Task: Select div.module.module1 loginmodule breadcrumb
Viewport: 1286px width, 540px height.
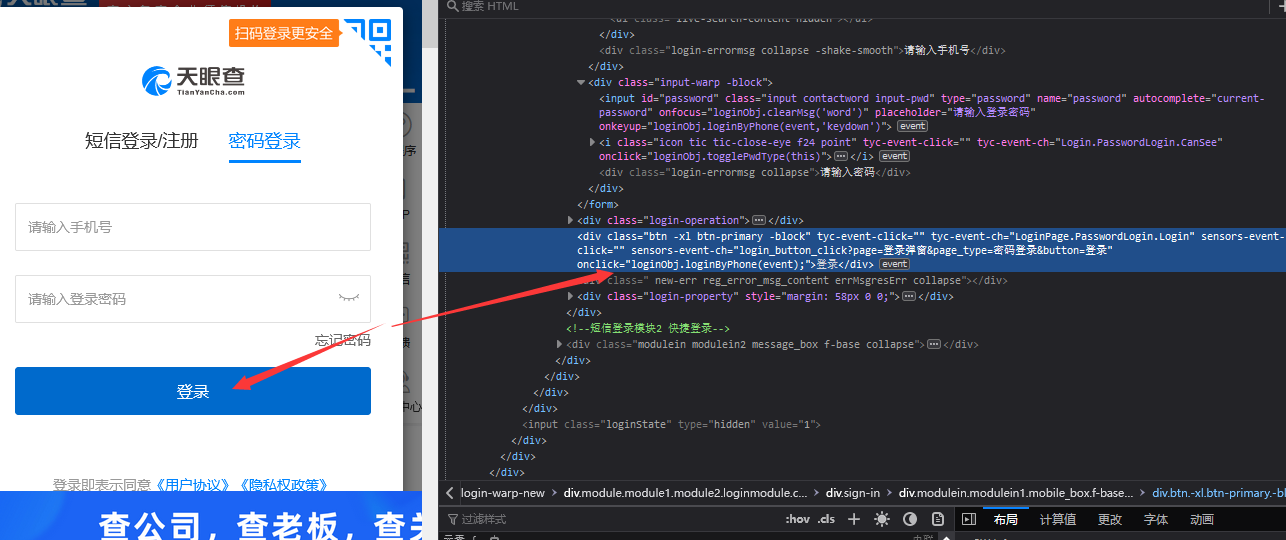Action: [686, 493]
